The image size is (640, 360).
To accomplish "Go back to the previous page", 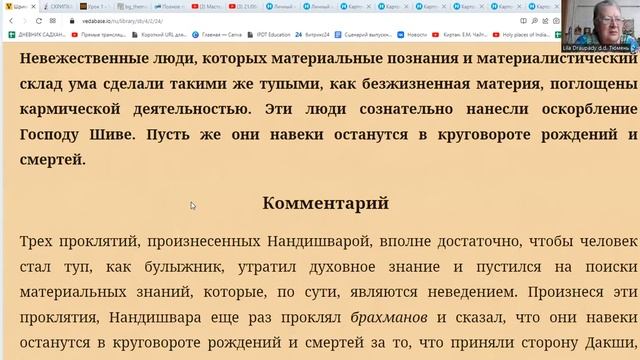I will tap(11, 21).
